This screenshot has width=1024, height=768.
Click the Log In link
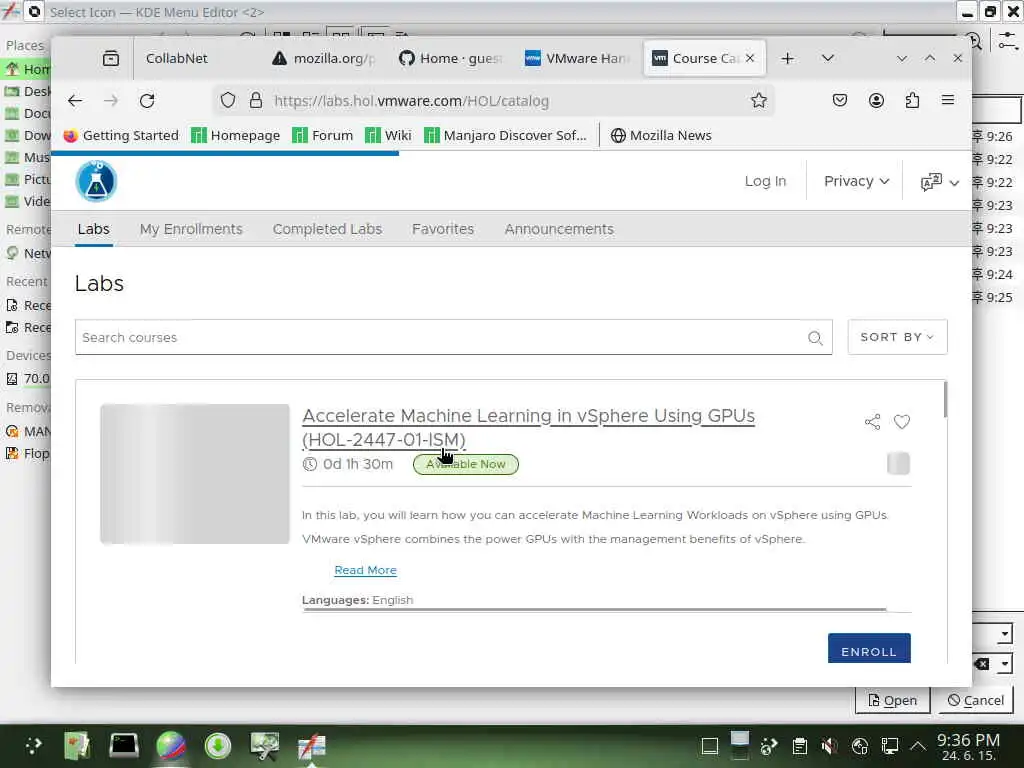765,181
